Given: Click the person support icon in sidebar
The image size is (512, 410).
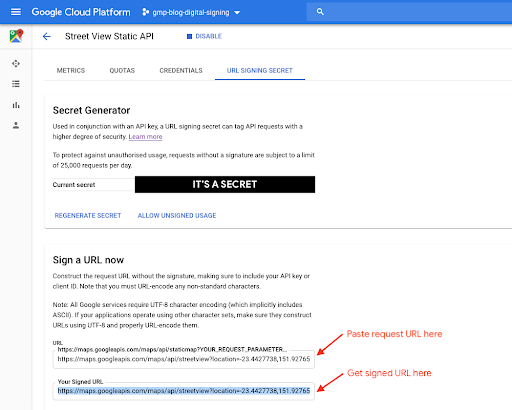Looking at the screenshot, I should click(16, 125).
